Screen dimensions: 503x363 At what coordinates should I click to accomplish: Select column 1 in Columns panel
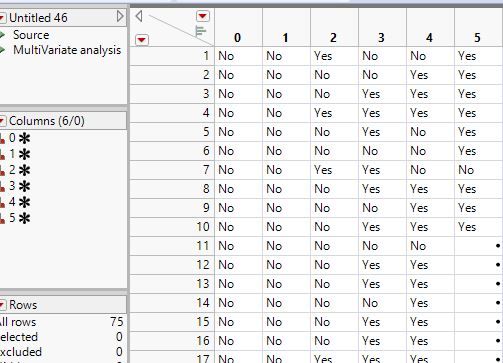pyautogui.click(x=12, y=154)
